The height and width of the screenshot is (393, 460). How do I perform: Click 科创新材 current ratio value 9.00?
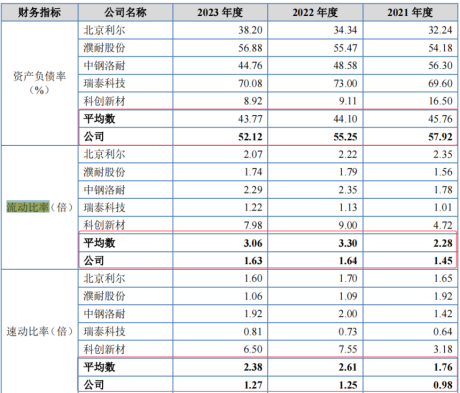click(x=348, y=225)
